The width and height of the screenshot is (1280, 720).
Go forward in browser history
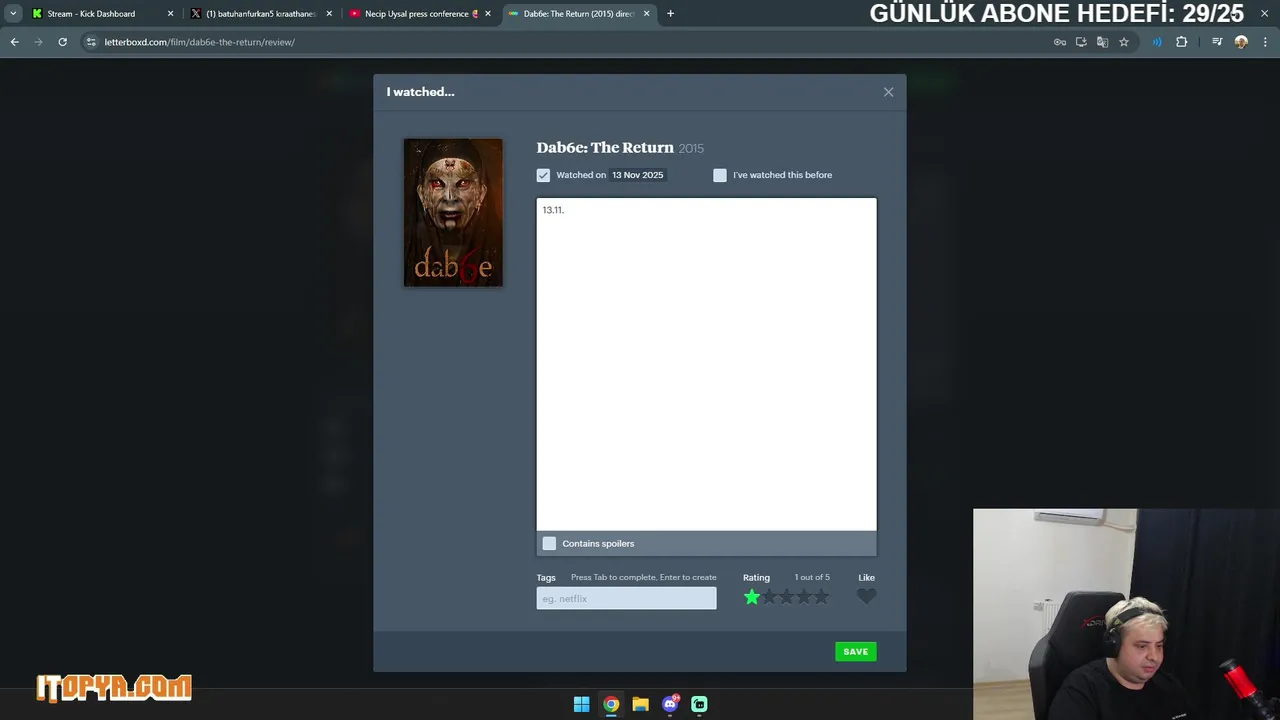(38, 42)
